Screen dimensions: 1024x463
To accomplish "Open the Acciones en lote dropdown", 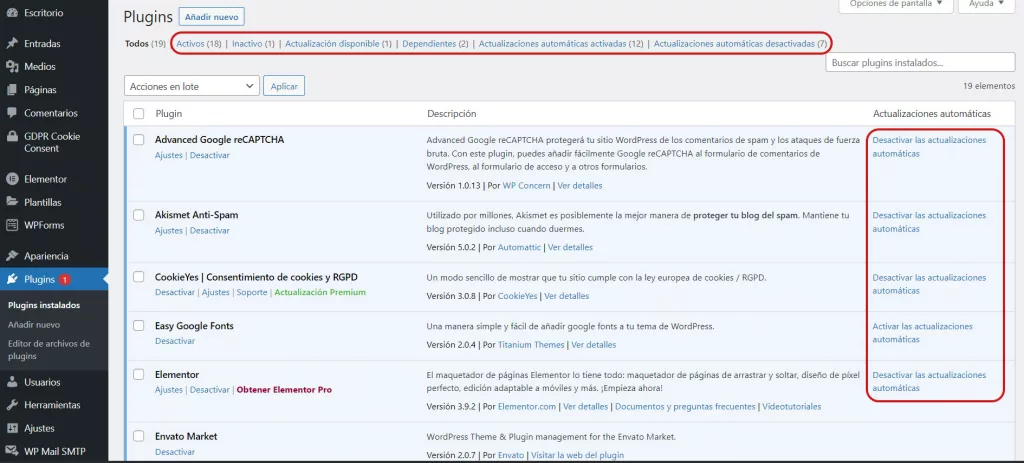I will (x=191, y=87).
